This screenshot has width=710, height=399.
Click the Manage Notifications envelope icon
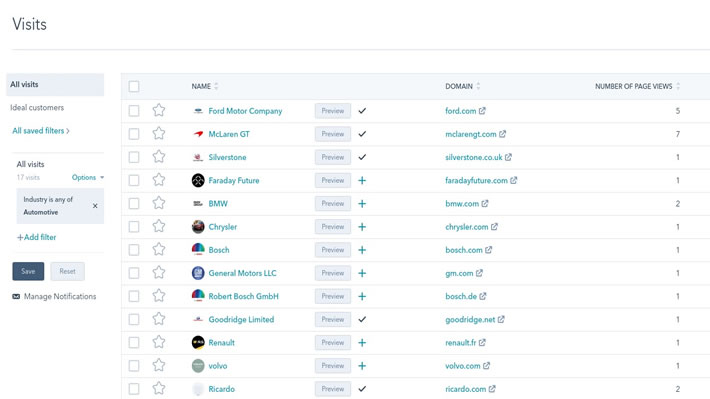click(x=16, y=296)
